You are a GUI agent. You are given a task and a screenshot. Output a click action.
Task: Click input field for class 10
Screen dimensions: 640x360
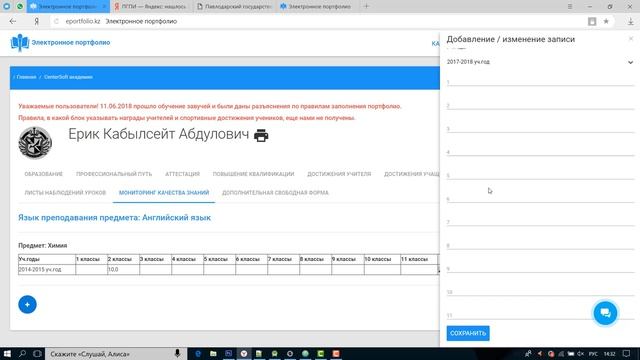pos(540,291)
